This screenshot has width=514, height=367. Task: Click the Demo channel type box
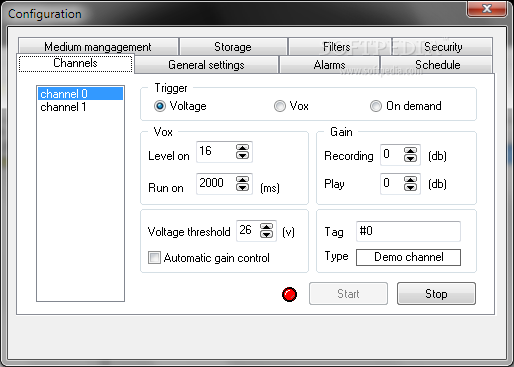tap(408, 257)
